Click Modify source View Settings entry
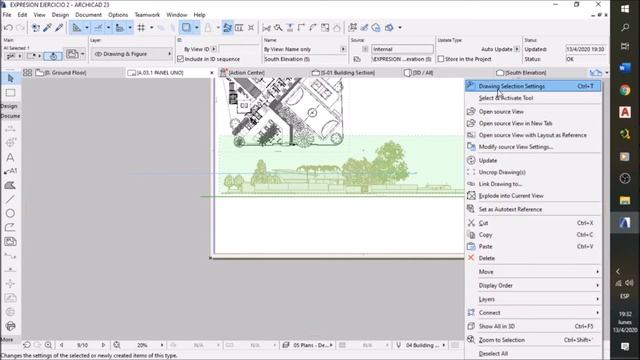Screen dimensions: 640x360 (x=533, y=147)
